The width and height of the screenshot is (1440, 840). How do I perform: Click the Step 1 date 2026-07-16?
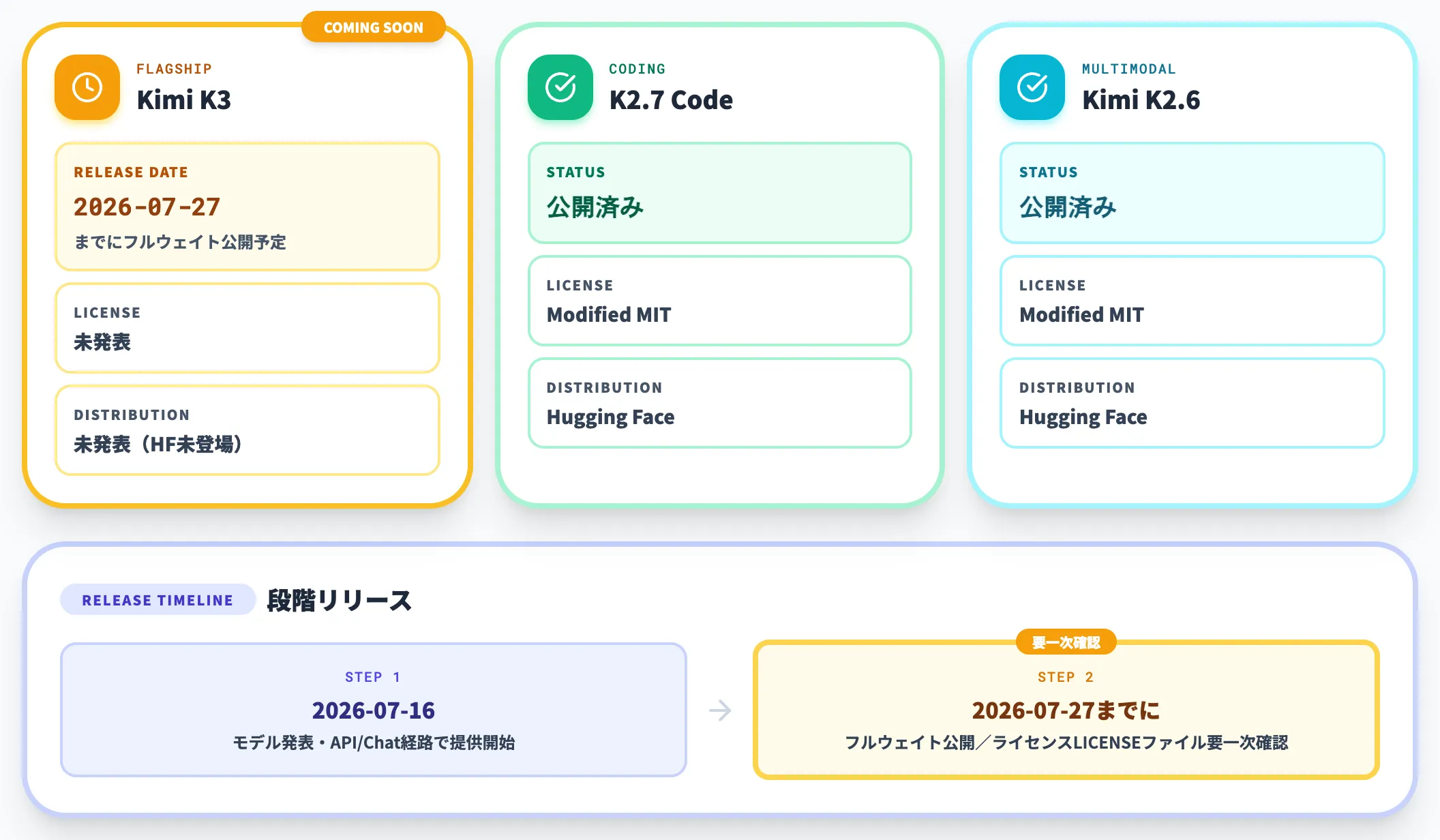374,710
